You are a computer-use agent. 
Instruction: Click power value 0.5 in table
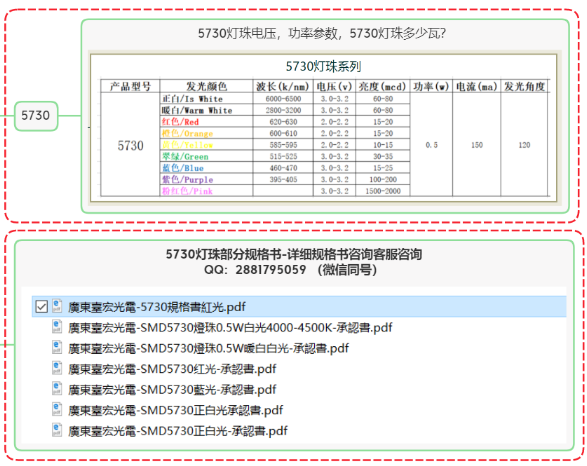(x=432, y=145)
